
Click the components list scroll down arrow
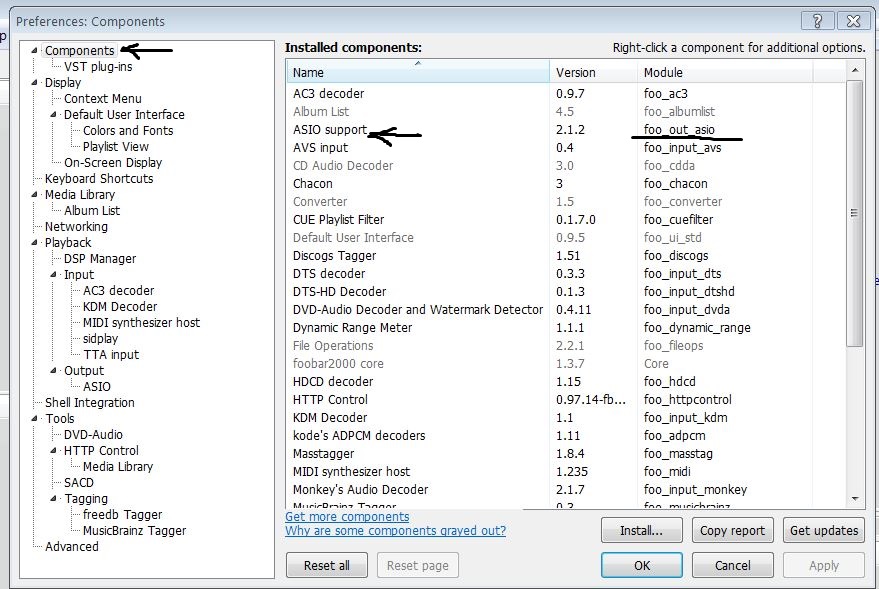[x=854, y=498]
